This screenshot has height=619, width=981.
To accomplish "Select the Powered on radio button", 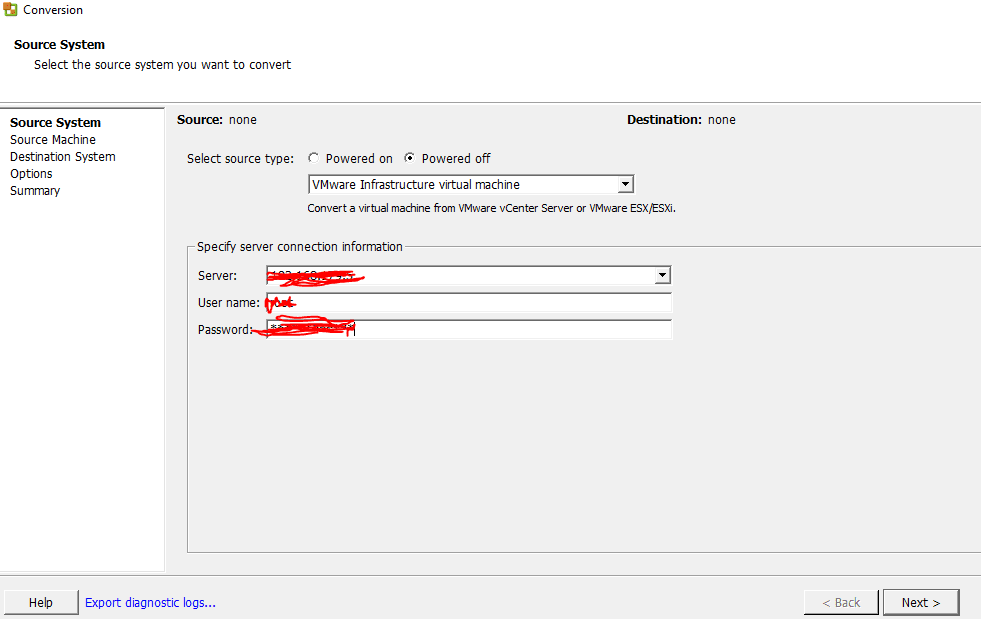I will pyautogui.click(x=313, y=158).
